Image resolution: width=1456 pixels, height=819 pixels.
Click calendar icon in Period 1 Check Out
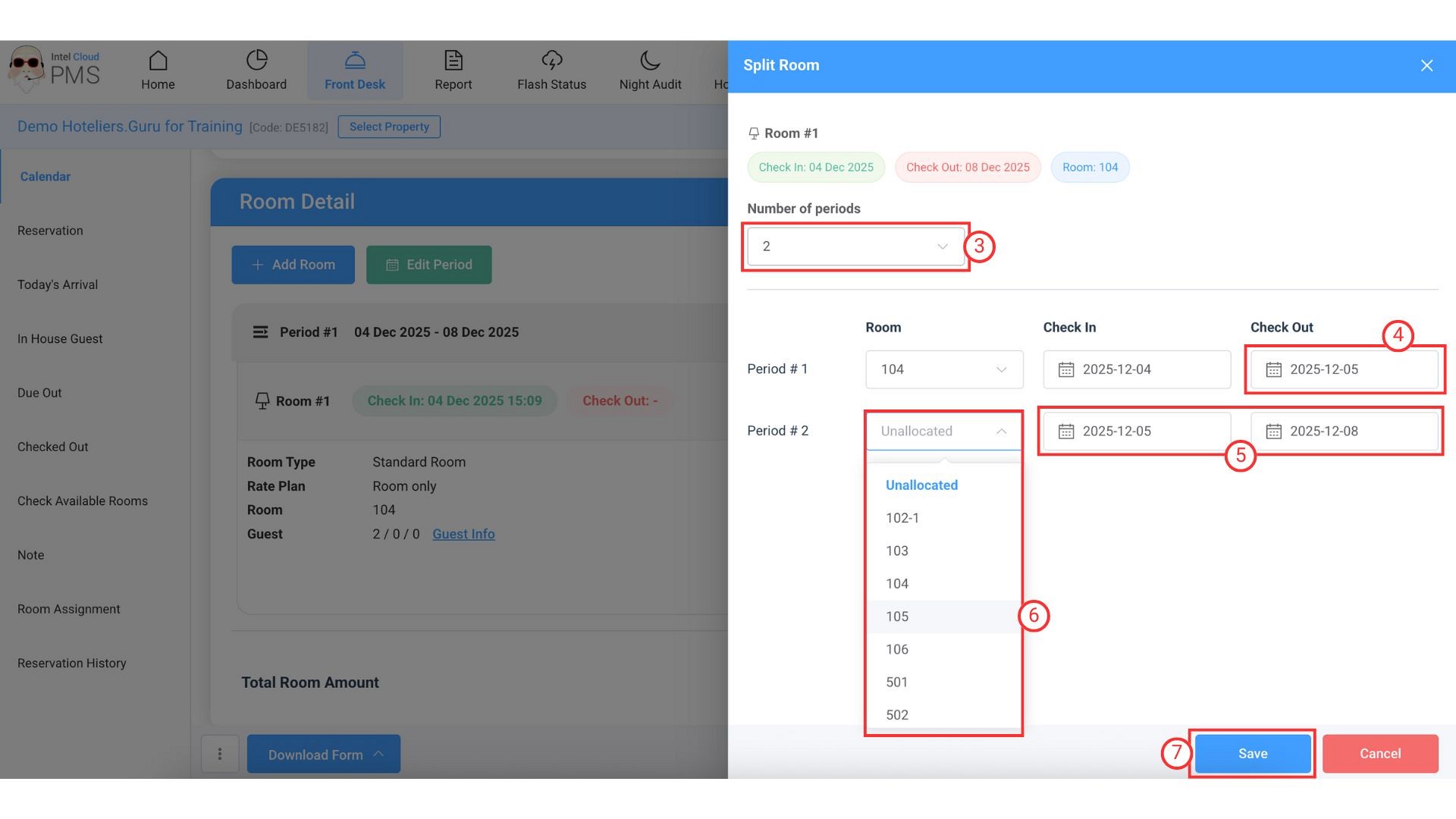point(1273,369)
